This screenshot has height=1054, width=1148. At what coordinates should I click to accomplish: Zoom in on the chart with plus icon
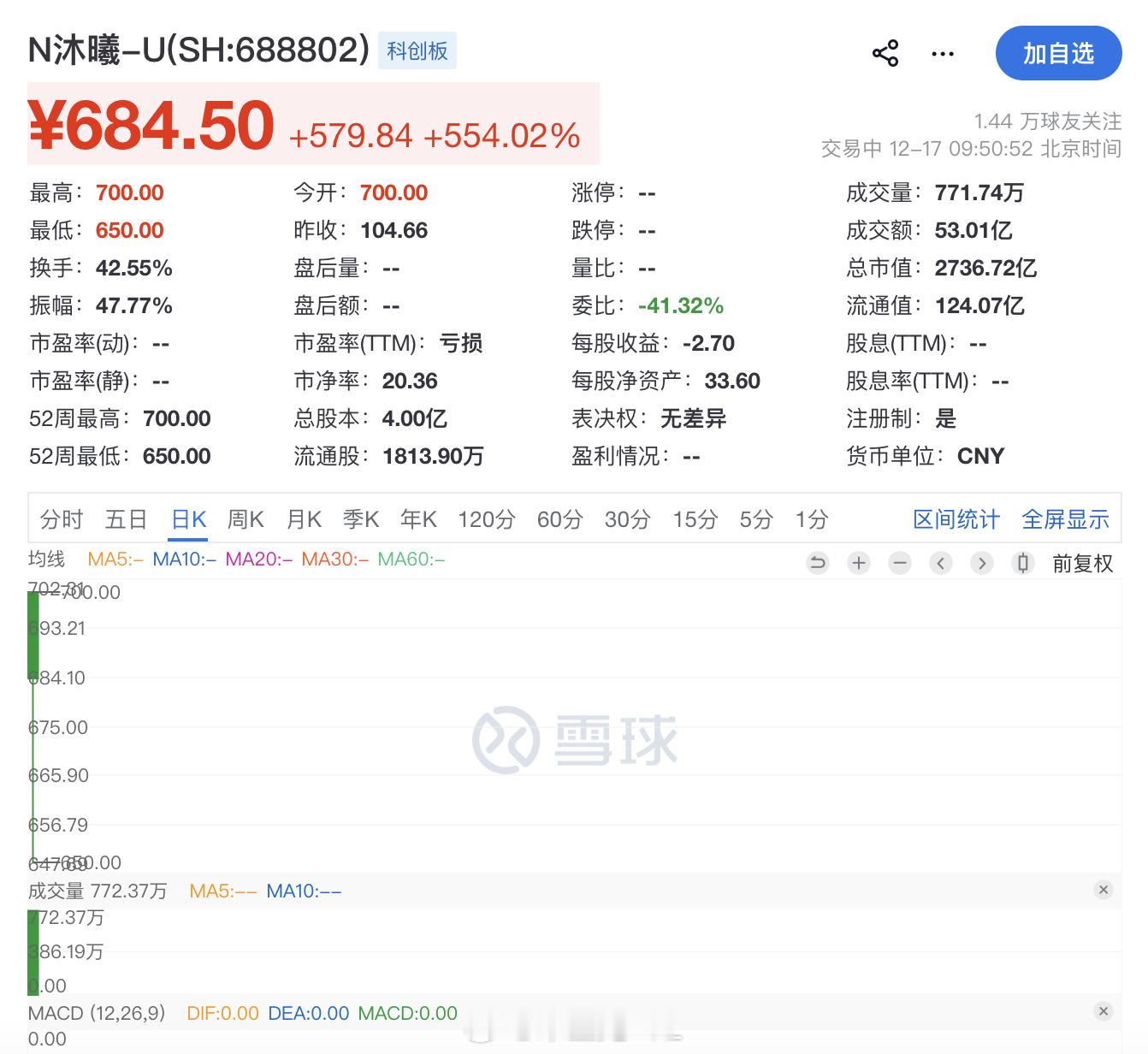coord(859,563)
